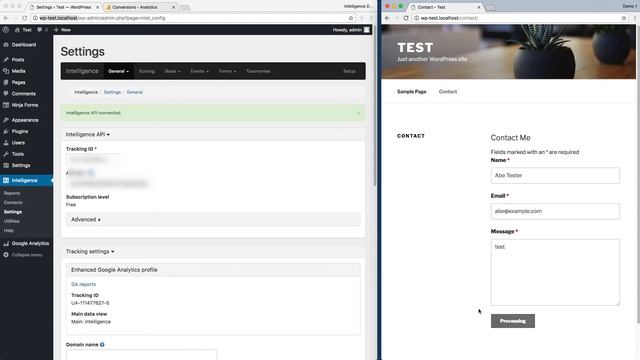640x360 pixels.
Task: Open Ninja Forms sidebar item
Action: pyautogui.click(x=24, y=105)
